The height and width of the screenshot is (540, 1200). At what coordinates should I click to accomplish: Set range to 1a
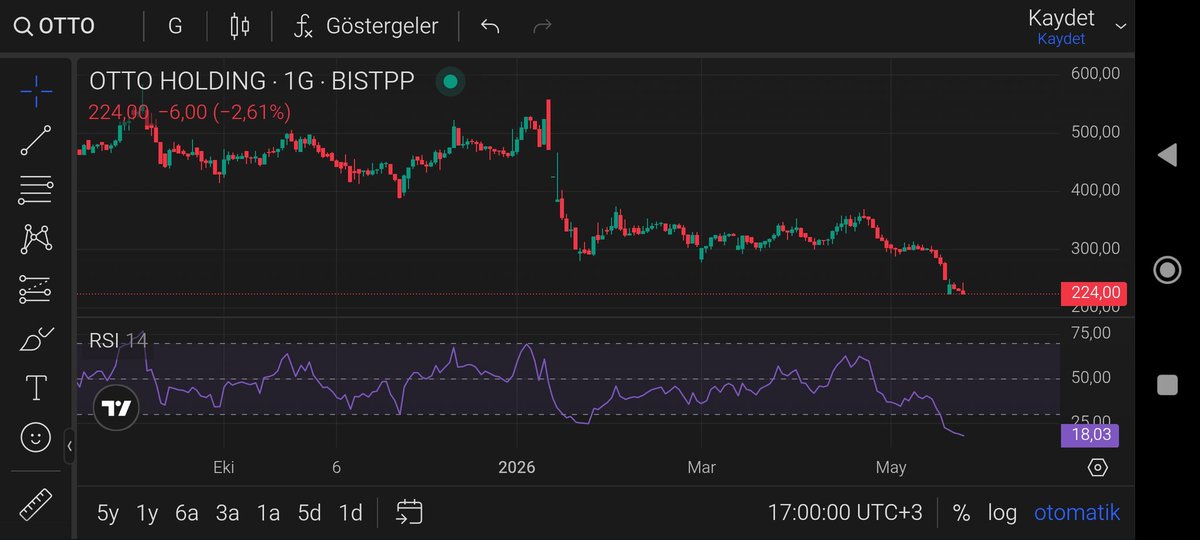point(268,513)
